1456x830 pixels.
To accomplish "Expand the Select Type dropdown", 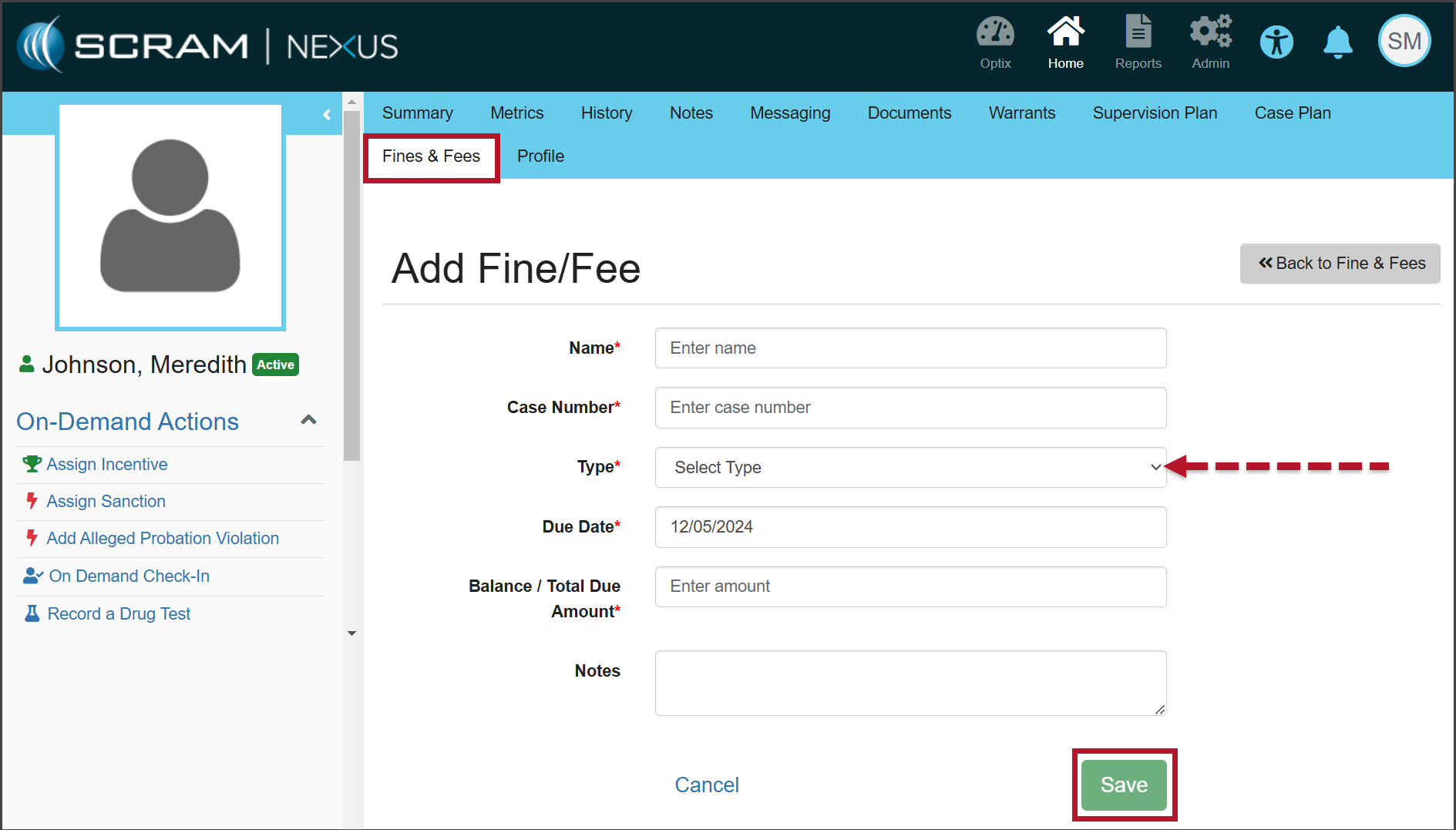I will coord(910,468).
